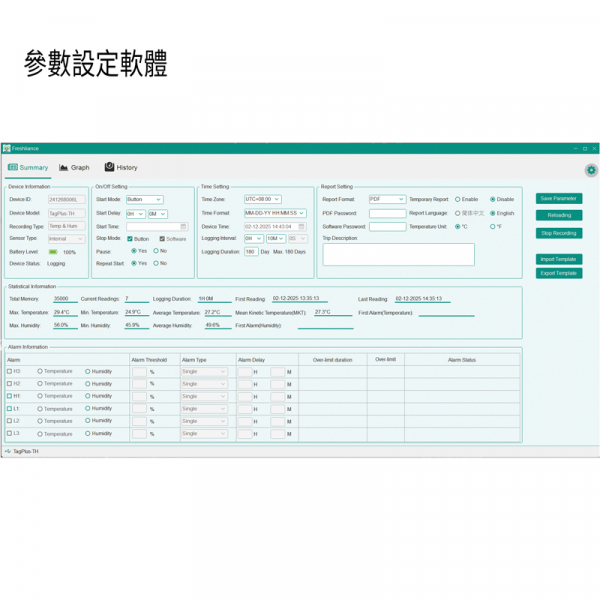This screenshot has width=600, height=600.
Task: Open settings via the gear icon
Action: (591, 170)
